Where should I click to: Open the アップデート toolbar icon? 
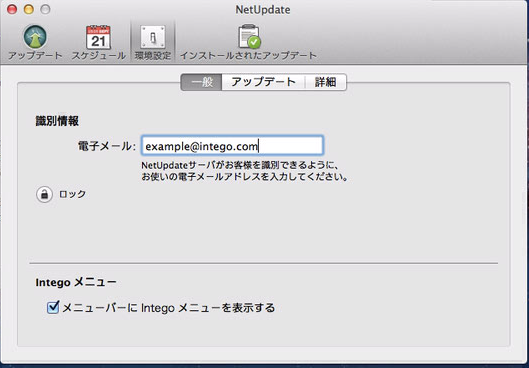pos(35,37)
